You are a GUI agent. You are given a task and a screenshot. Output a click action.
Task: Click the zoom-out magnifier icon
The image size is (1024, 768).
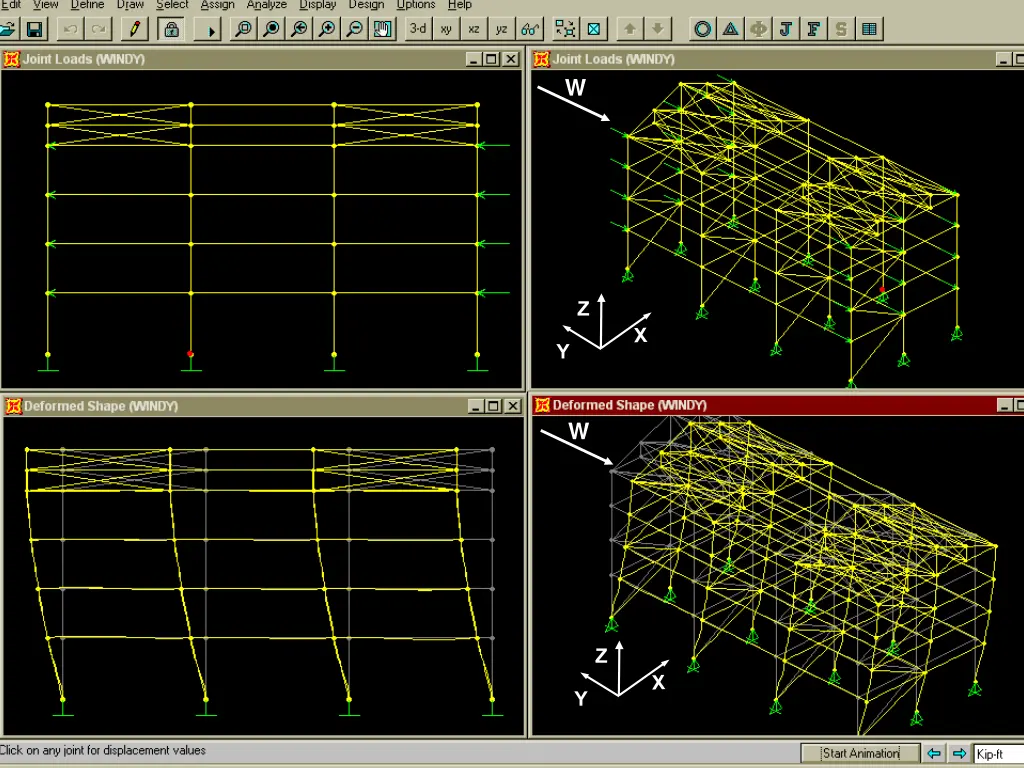click(355, 29)
